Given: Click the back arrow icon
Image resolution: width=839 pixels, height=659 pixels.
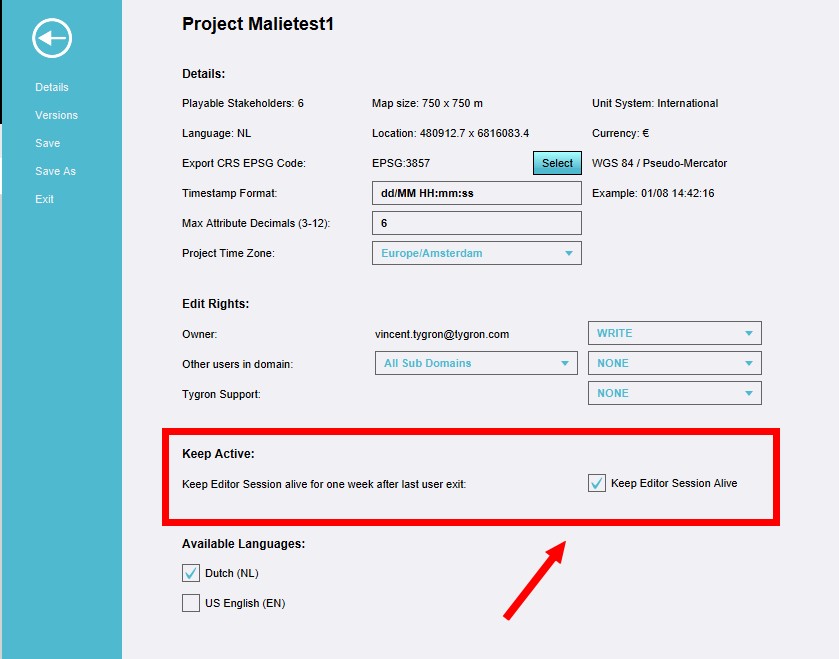Looking at the screenshot, I should point(51,39).
